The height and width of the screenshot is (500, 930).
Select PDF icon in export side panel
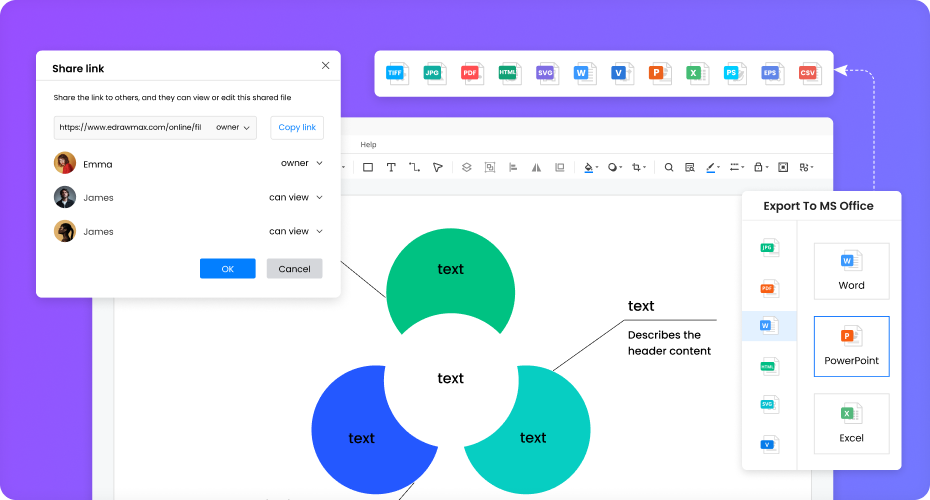click(768, 288)
